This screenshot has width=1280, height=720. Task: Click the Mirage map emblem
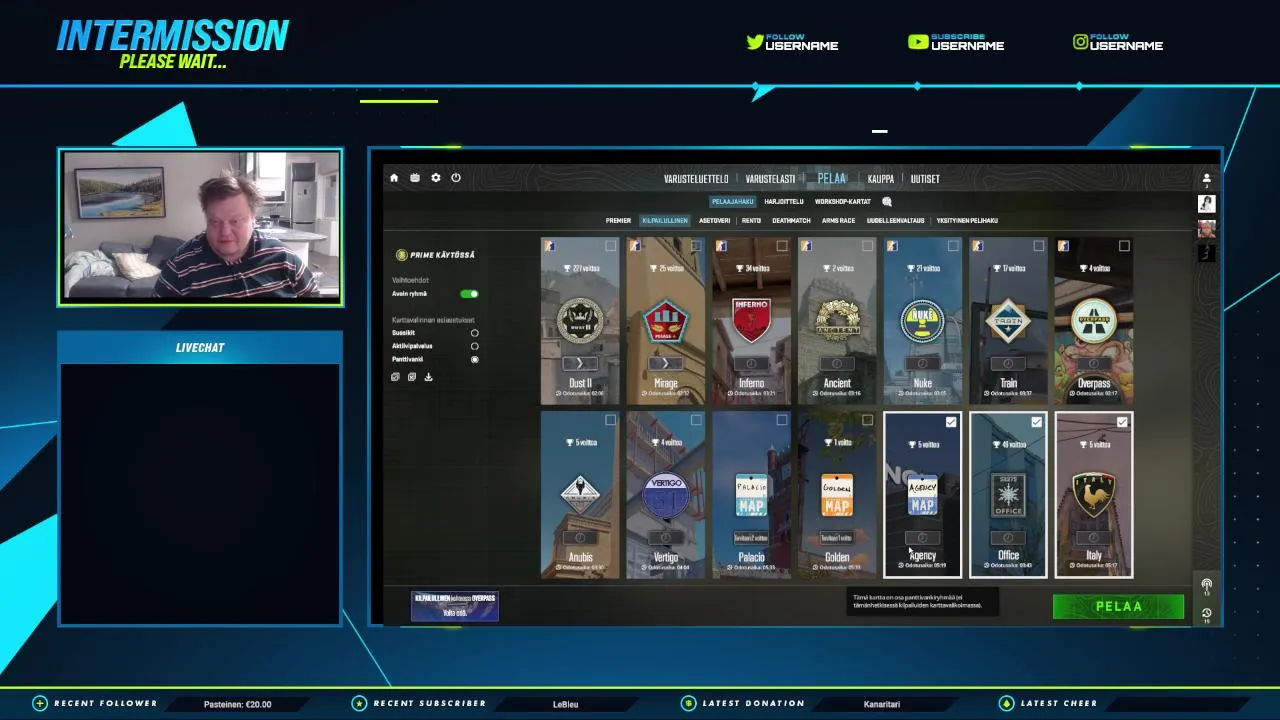tap(666, 320)
